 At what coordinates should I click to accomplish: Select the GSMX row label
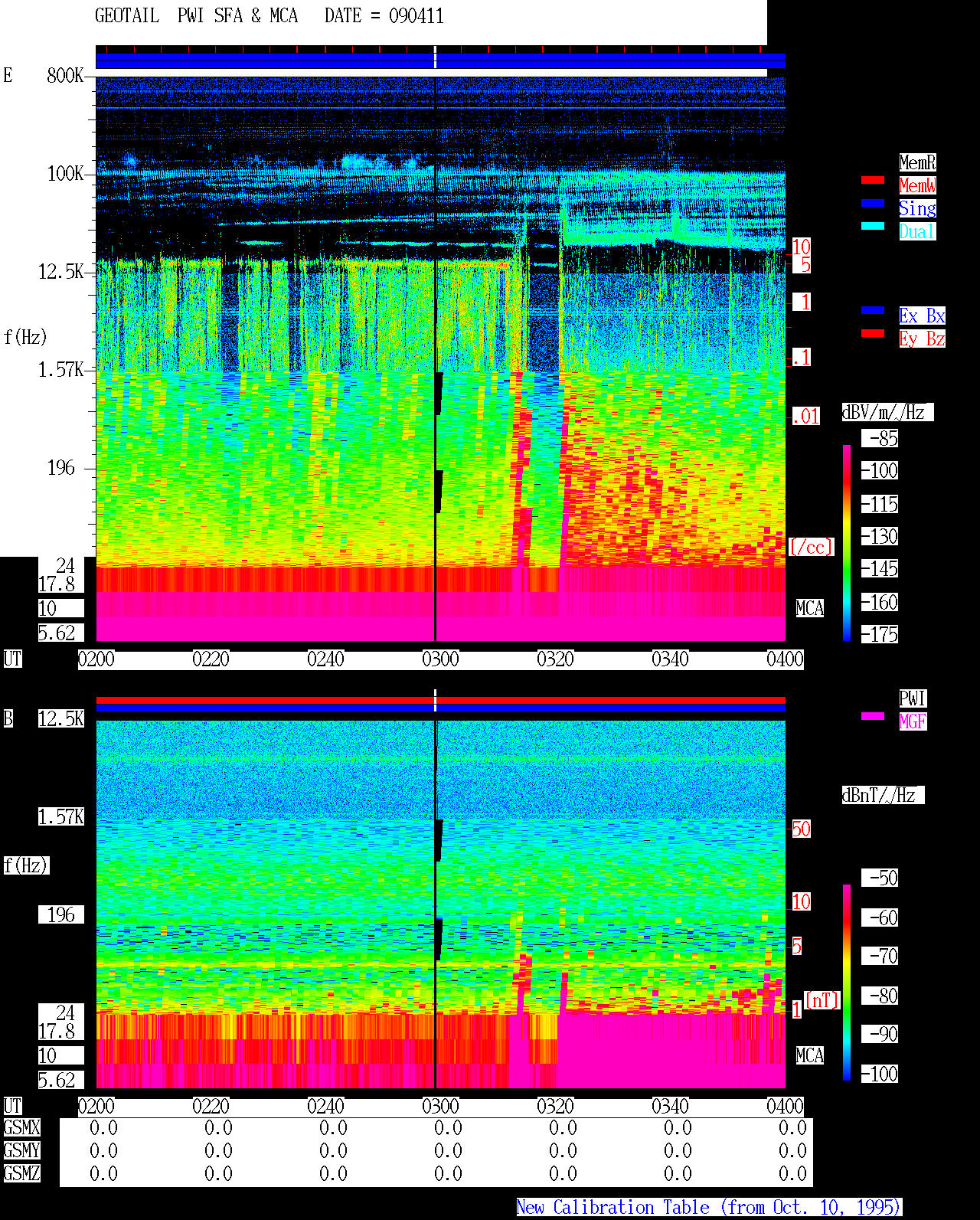pyautogui.click(x=21, y=1127)
